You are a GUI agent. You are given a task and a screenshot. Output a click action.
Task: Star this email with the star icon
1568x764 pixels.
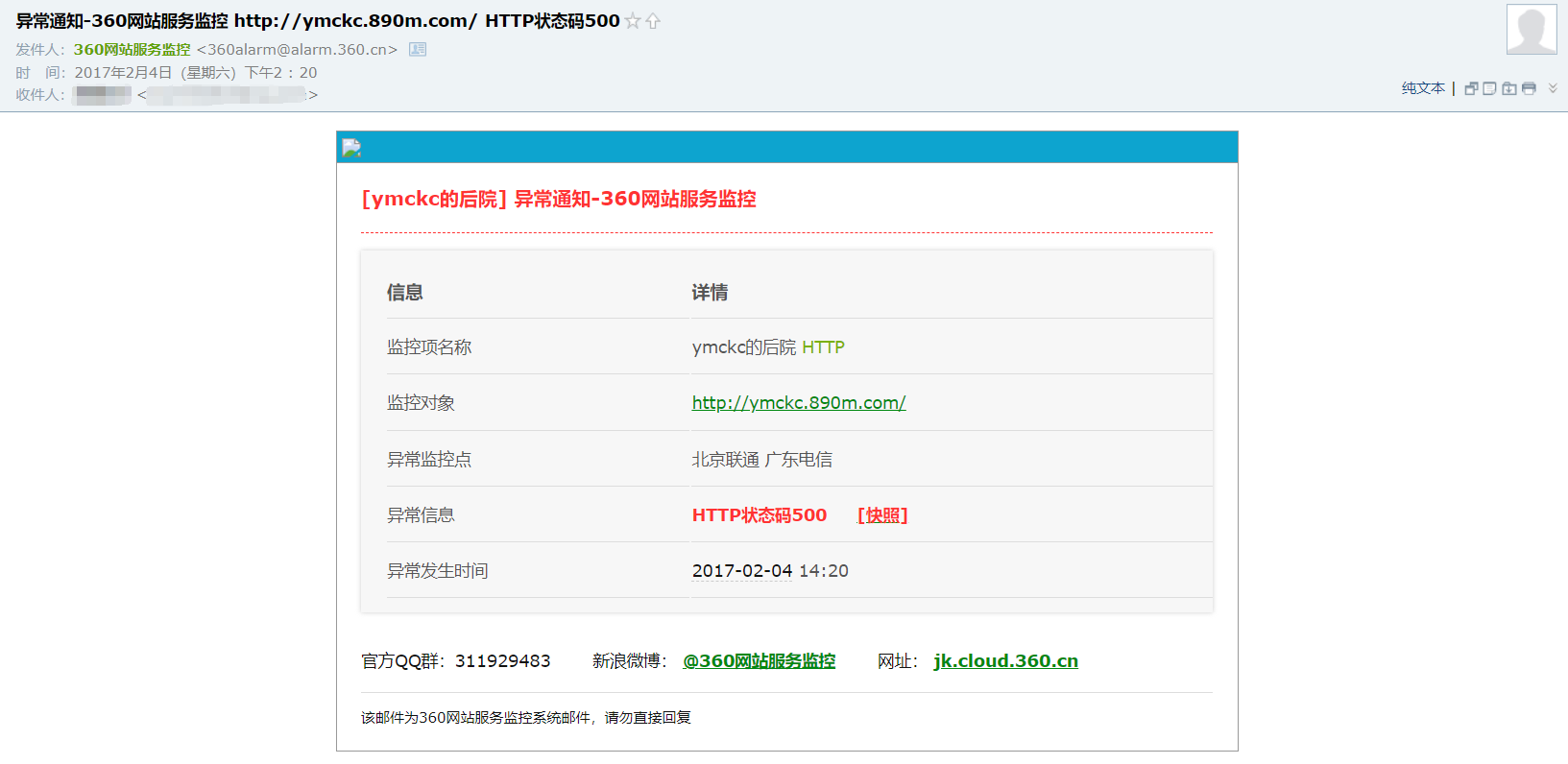click(633, 21)
